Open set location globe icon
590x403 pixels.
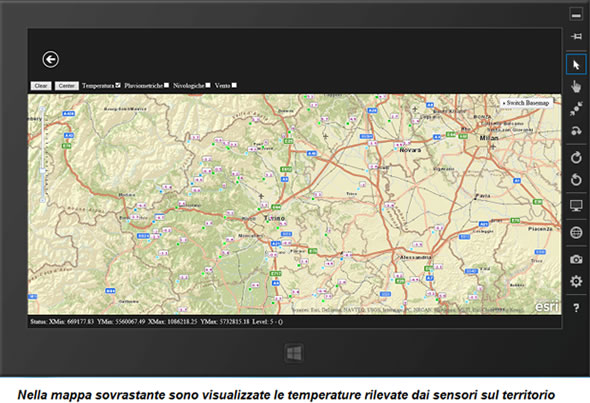[576, 233]
